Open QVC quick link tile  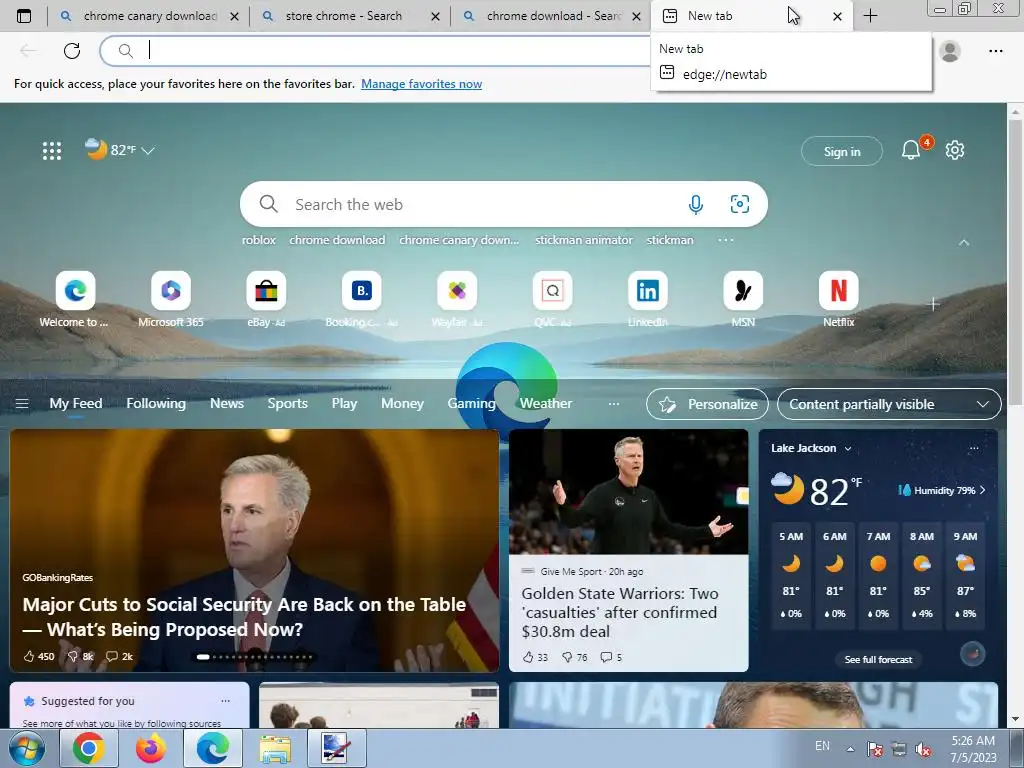click(552, 291)
